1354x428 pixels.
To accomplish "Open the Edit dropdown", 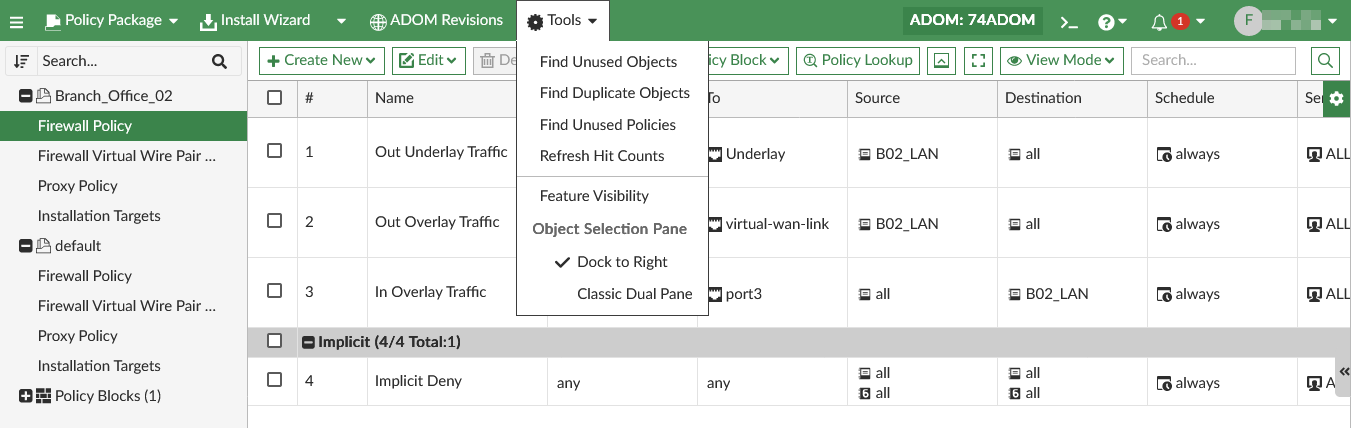I will click(428, 60).
